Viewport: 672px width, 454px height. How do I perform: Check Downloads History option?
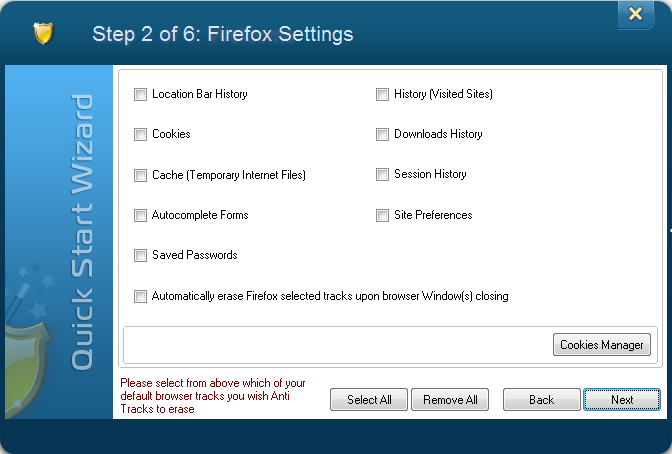[x=382, y=134]
